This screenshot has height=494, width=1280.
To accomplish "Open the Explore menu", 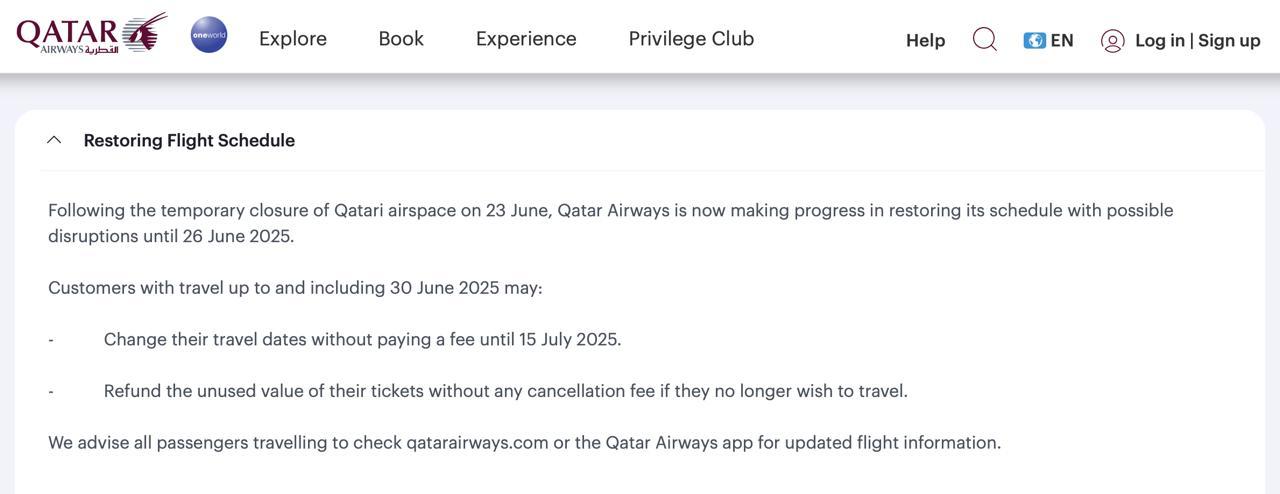I will (293, 38).
